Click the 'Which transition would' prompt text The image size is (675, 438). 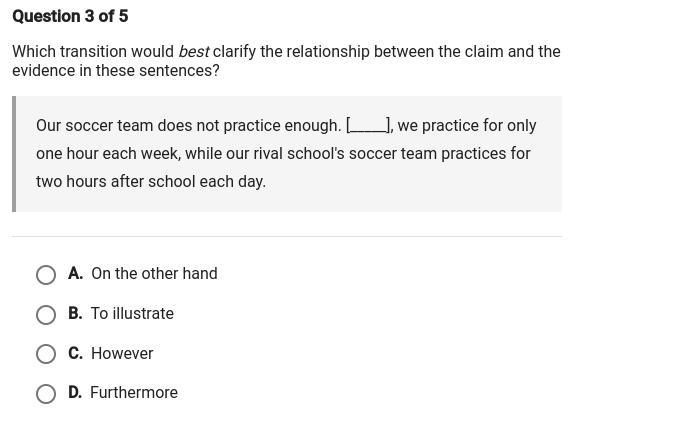92,52
